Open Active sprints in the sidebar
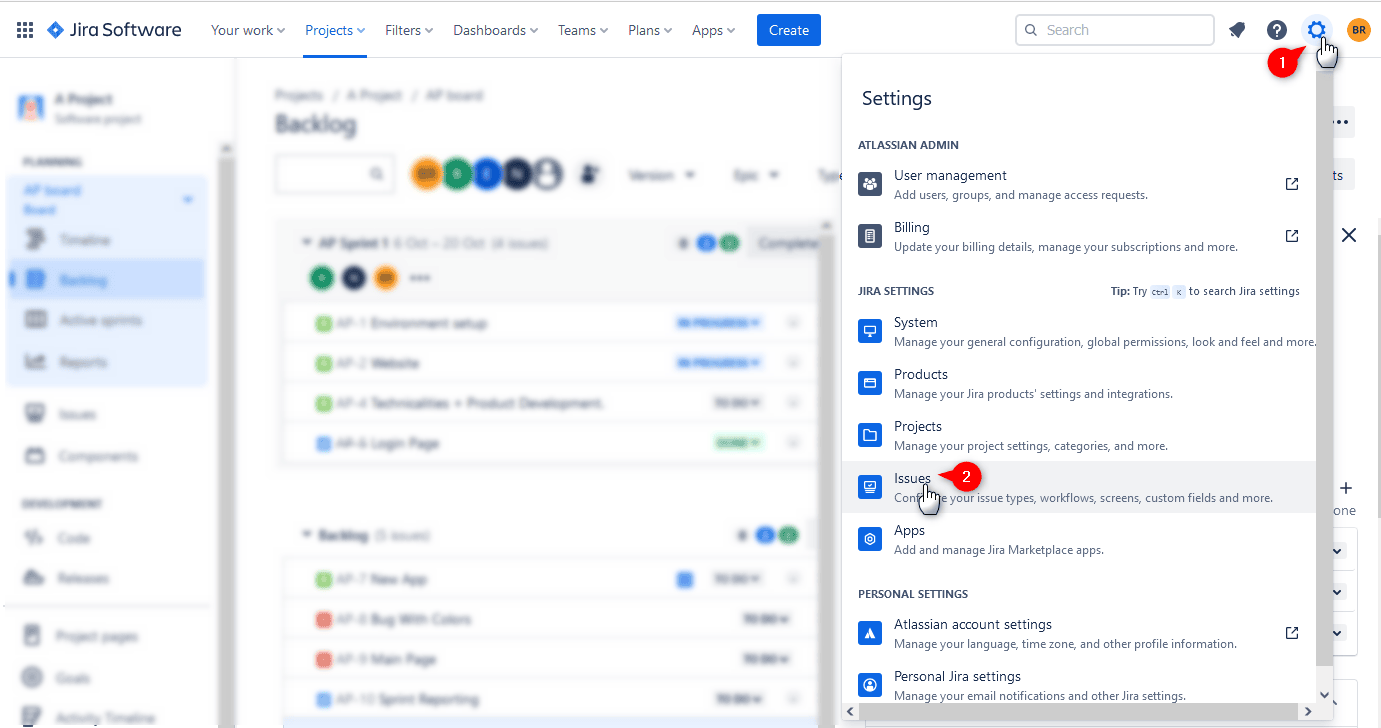 [106, 320]
